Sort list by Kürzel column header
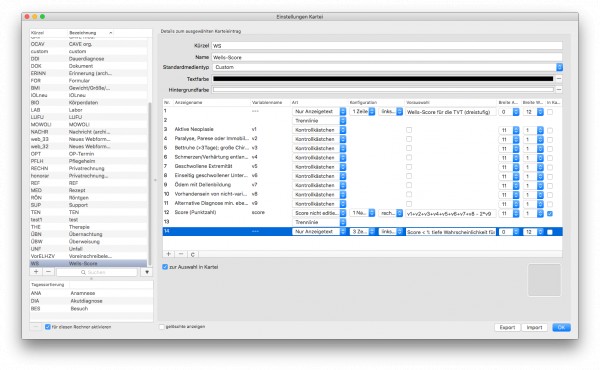This screenshot has height=370, width=600. pos(48,33)
